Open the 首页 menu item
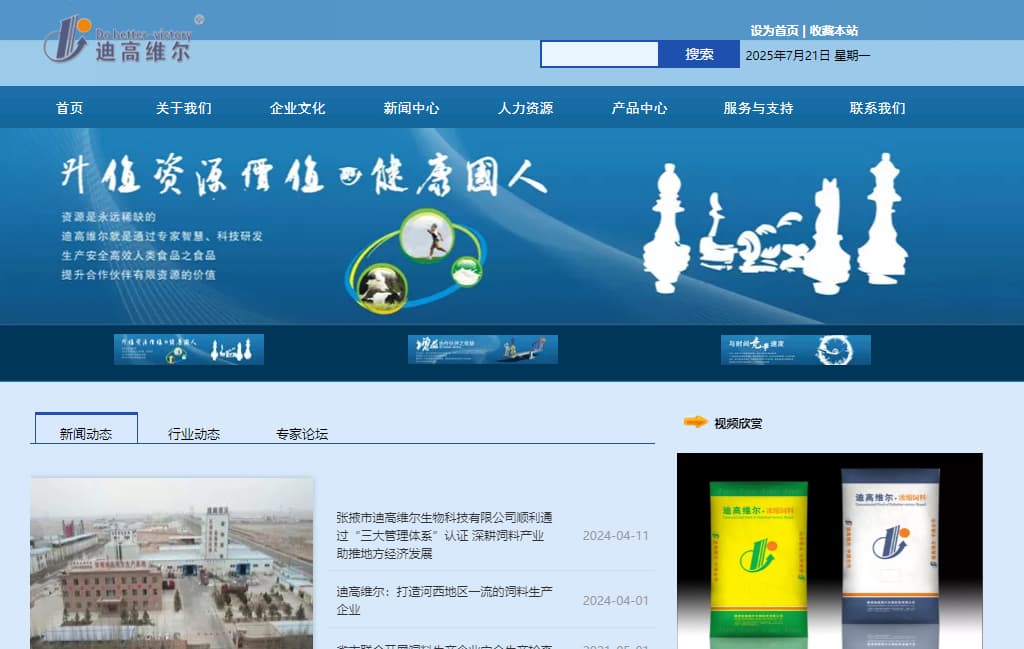The height and width of the screenshot is (649, 1024). 69,108
